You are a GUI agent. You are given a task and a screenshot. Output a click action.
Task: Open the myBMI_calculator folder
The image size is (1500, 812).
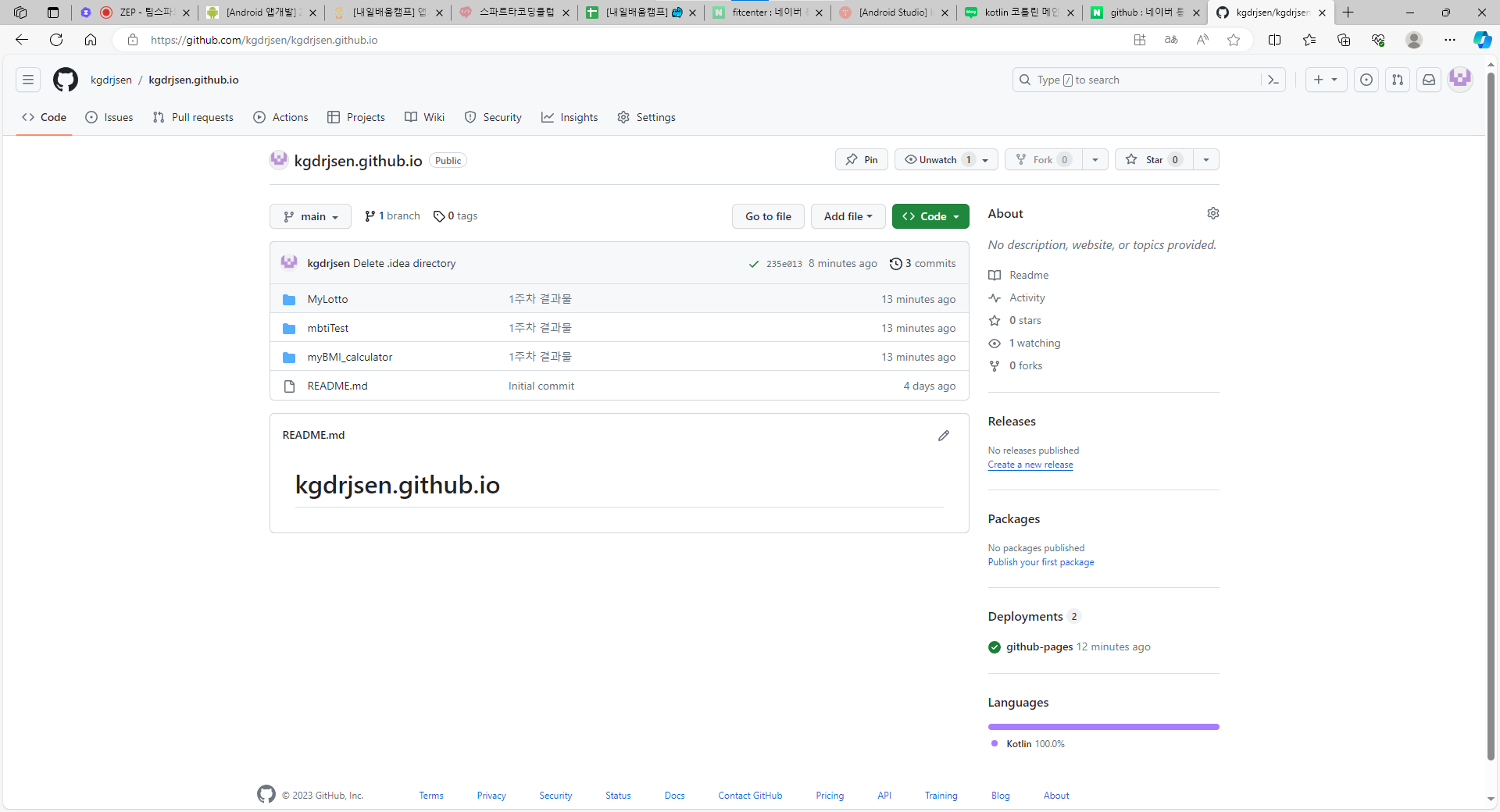[350, 357]
